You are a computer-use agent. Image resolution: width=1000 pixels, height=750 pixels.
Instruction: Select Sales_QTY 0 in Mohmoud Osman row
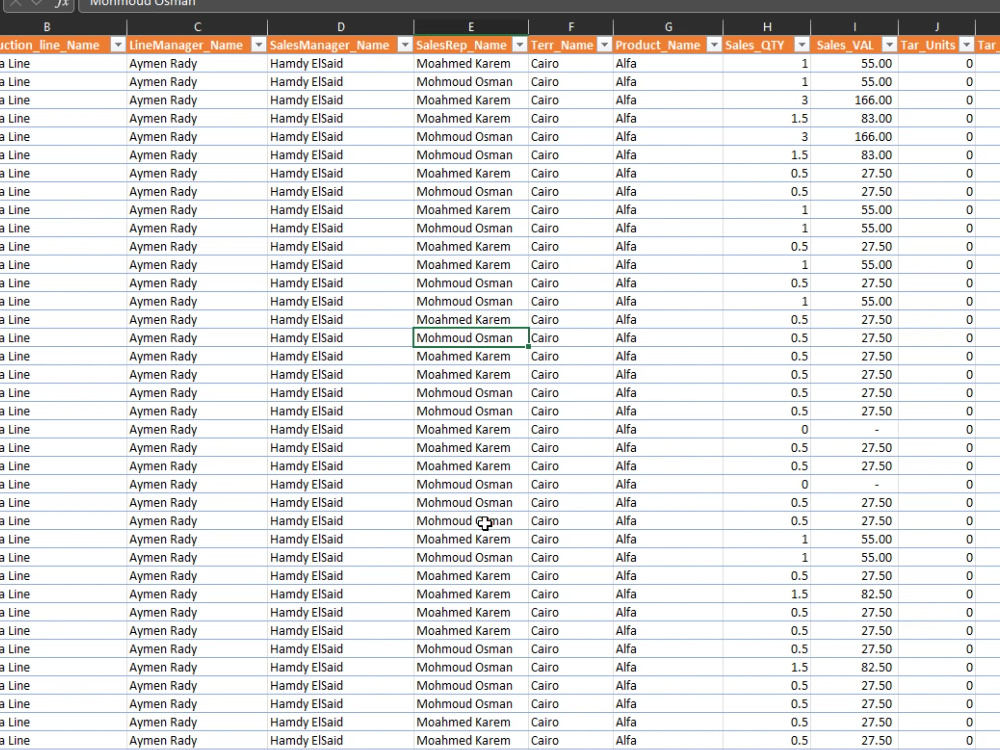pyautogui.click(x=804, y=485)
